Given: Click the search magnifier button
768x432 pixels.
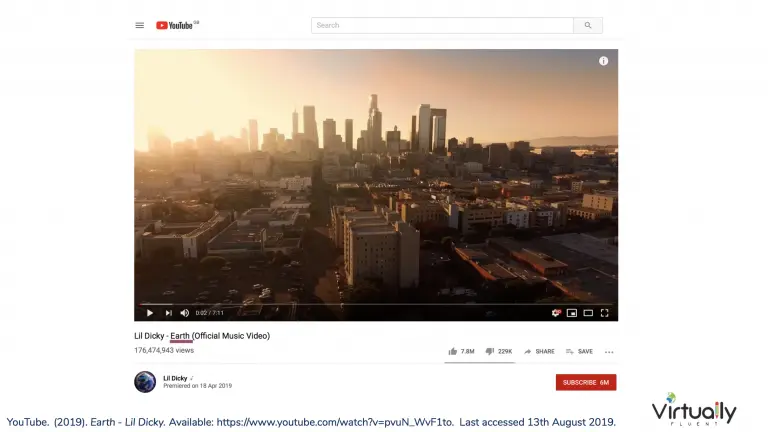Looking at the screenshot, I should (588, 25).
